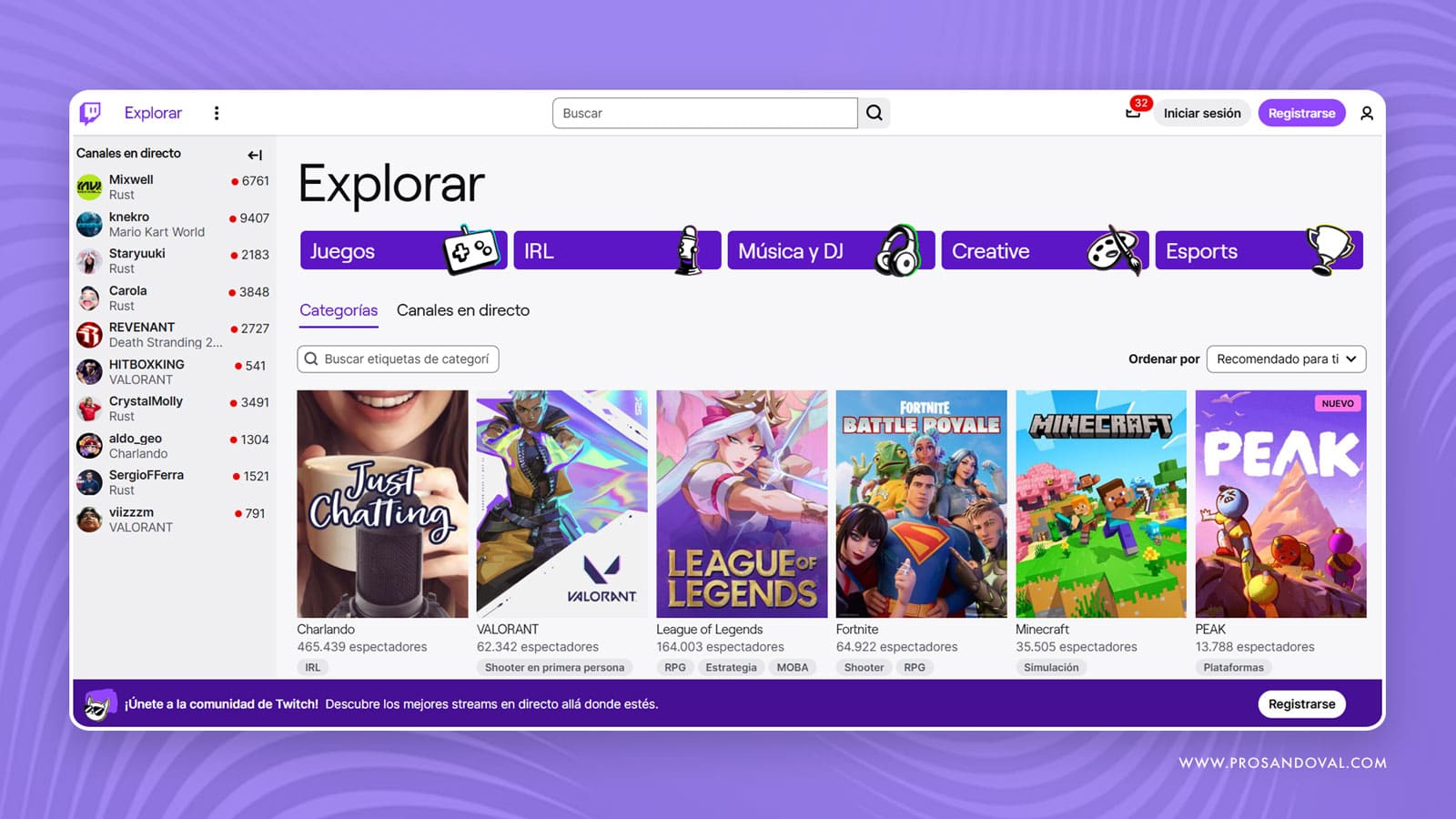The height and width of the screenshot is (819, 1456).
Task: Click the Twitch mascot banner icon
Action: tap(100, 704)
